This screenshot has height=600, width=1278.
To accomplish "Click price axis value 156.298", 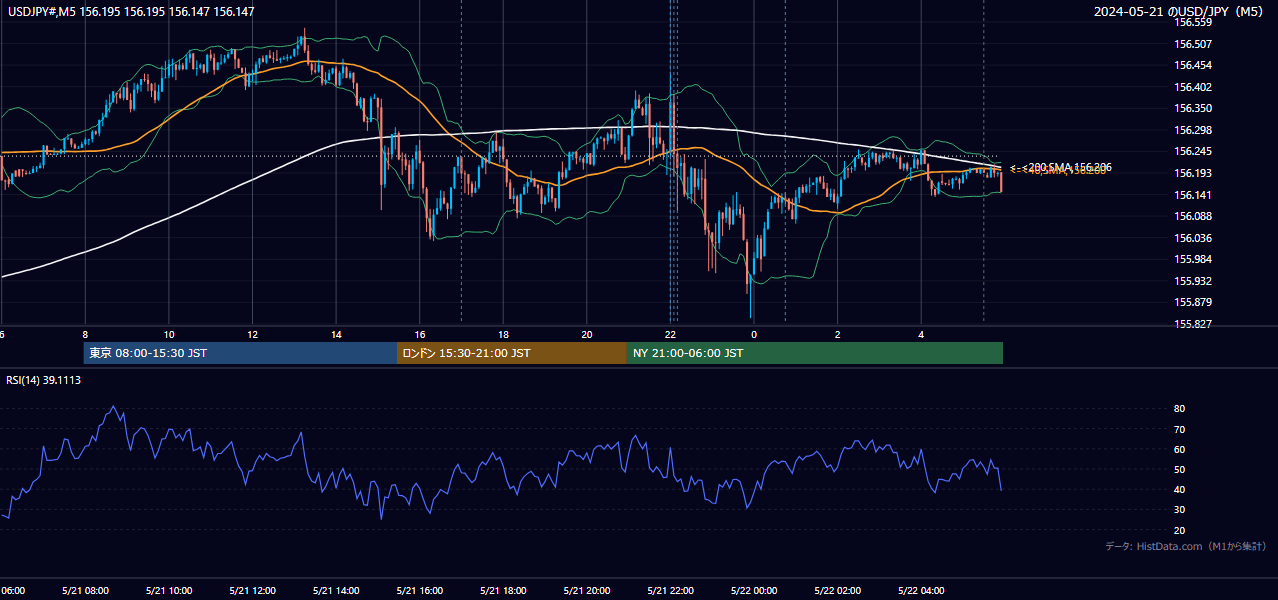I will click(x=1194, y=130).
